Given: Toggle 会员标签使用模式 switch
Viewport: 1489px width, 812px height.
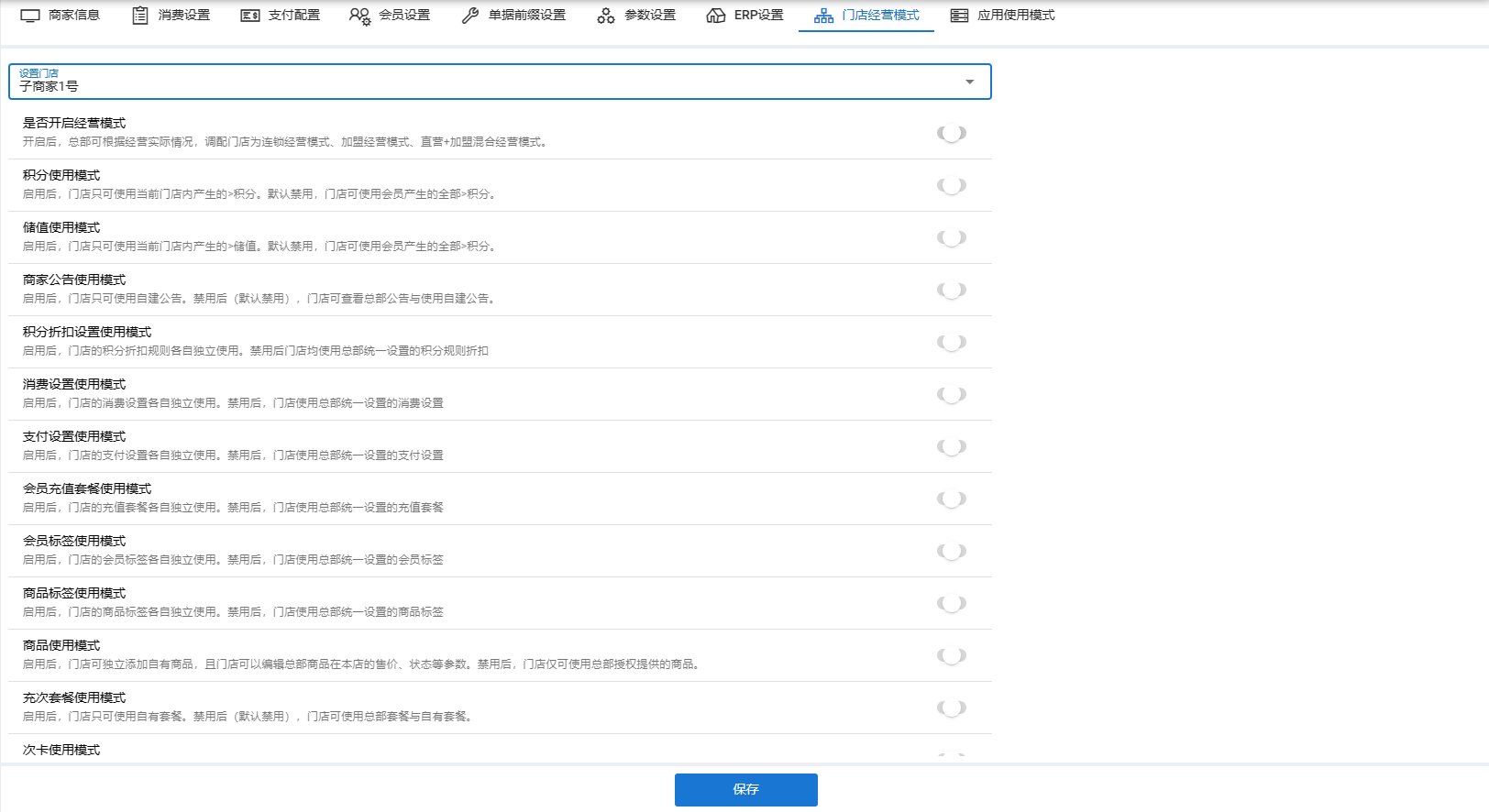Looking at the screenshot, I should (x=952, y=551).
